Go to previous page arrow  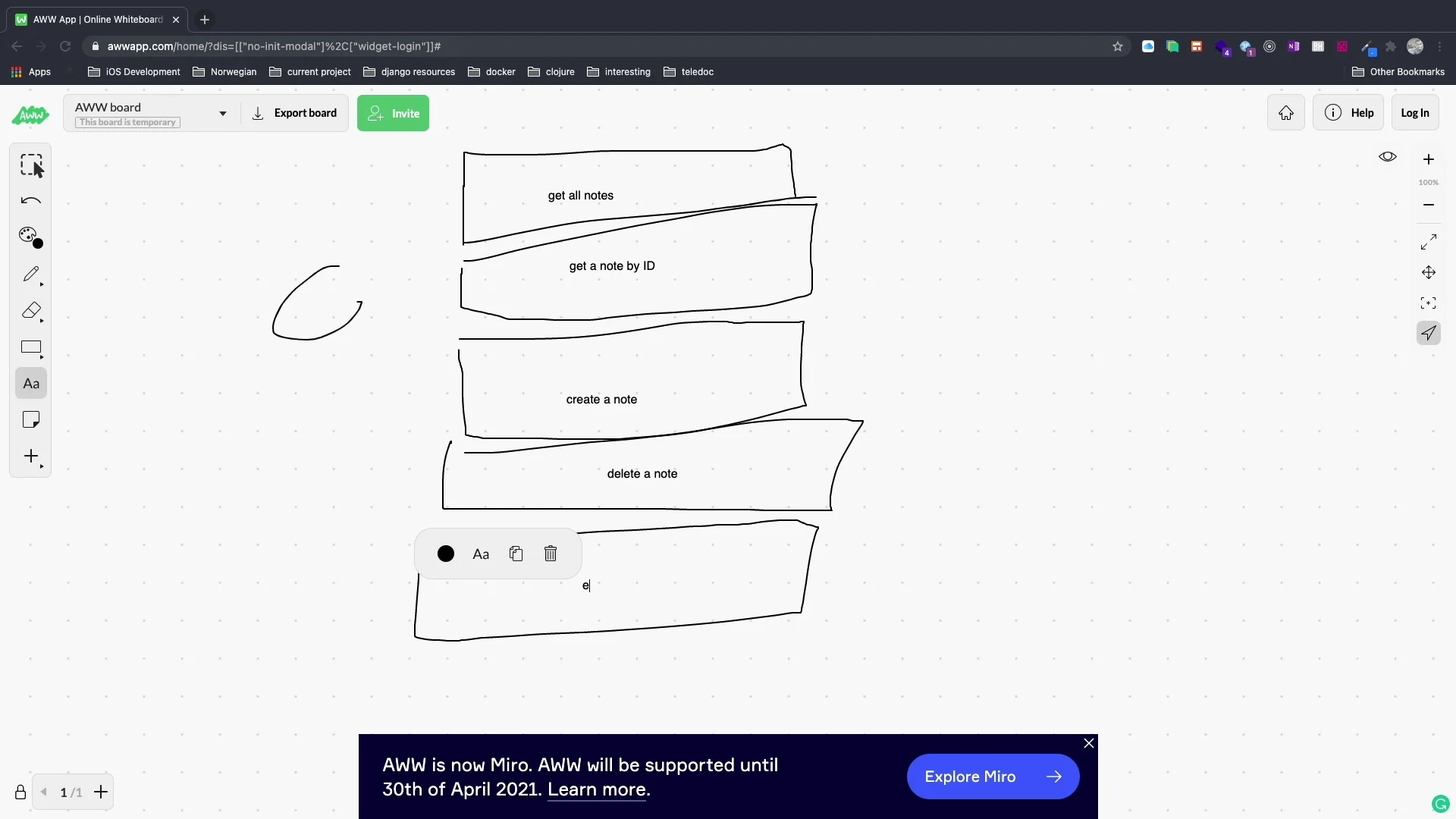point(44,792)
